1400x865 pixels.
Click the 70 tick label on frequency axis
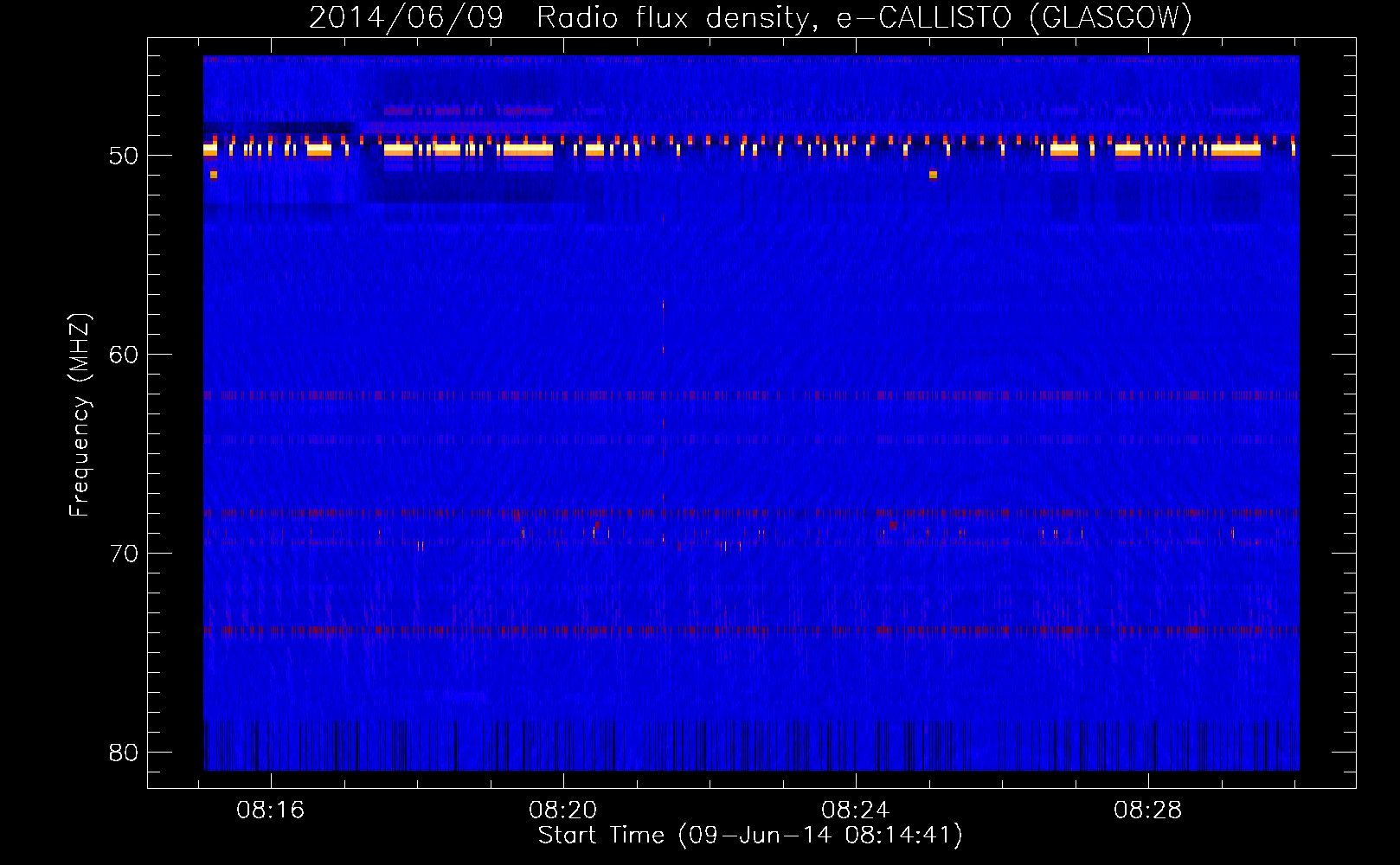coord(124,554)
